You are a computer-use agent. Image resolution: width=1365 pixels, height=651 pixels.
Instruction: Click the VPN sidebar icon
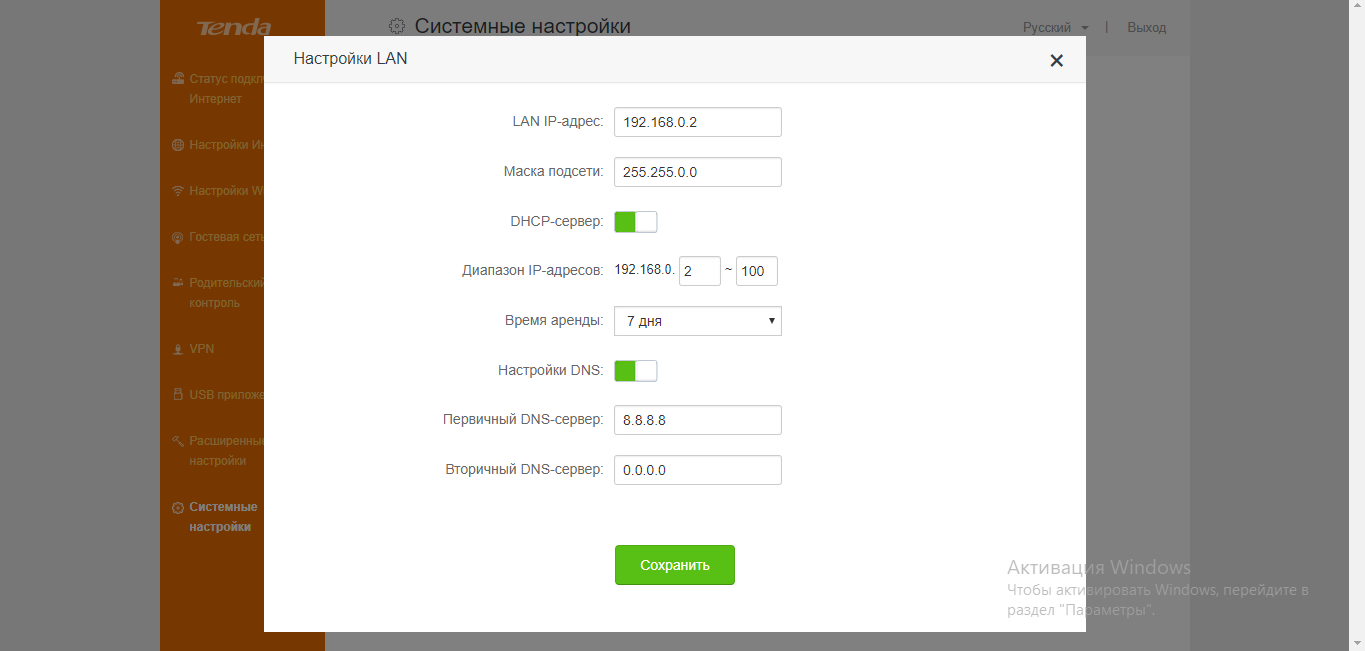pyautogui.click(x=178, y=349)
